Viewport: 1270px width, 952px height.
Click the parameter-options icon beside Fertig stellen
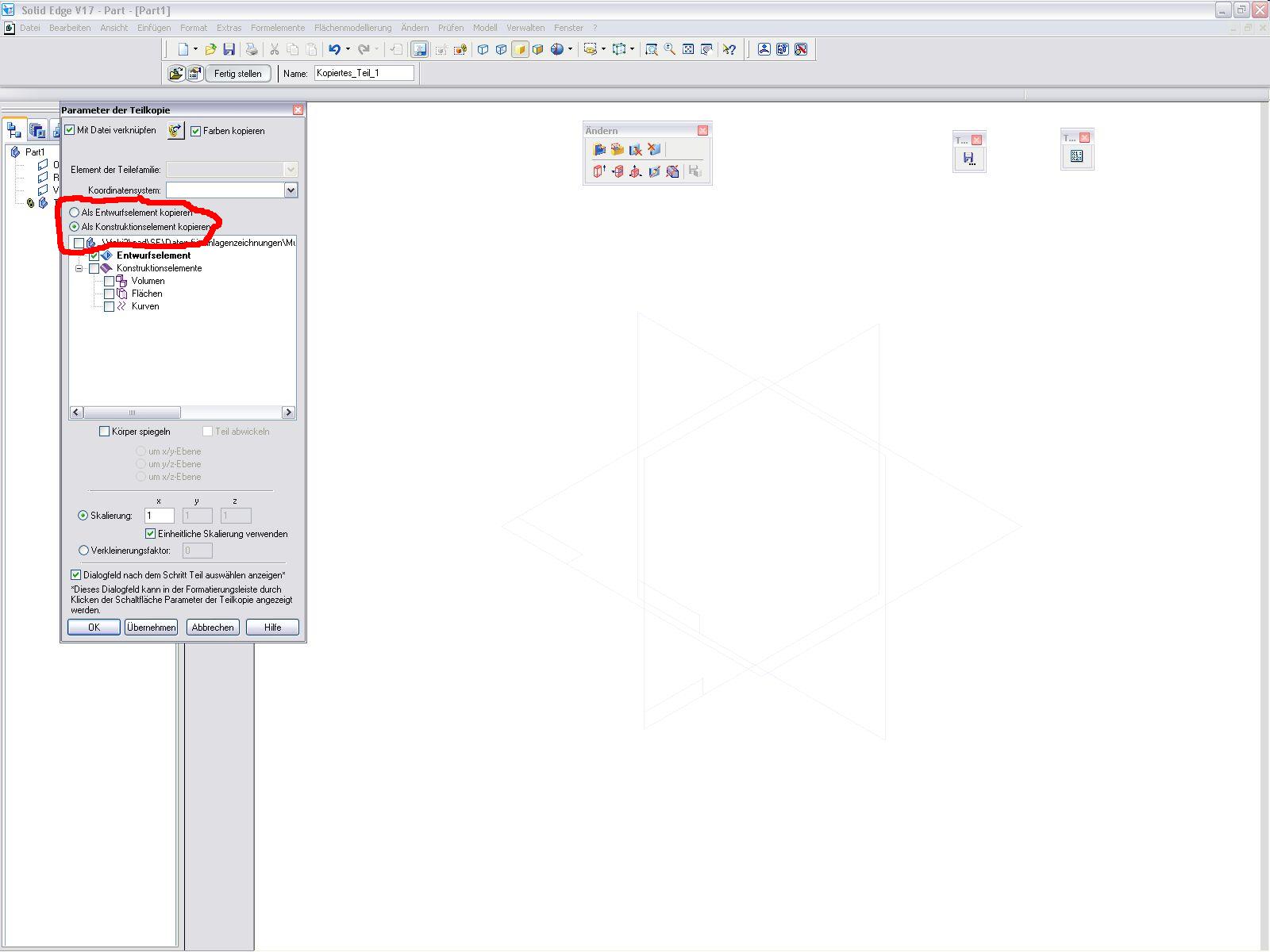coord(194,74)
